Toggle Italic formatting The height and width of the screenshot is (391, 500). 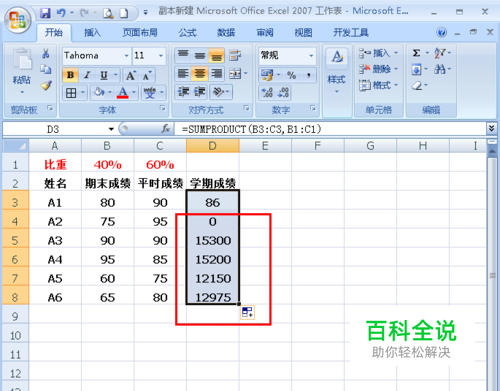87,75
